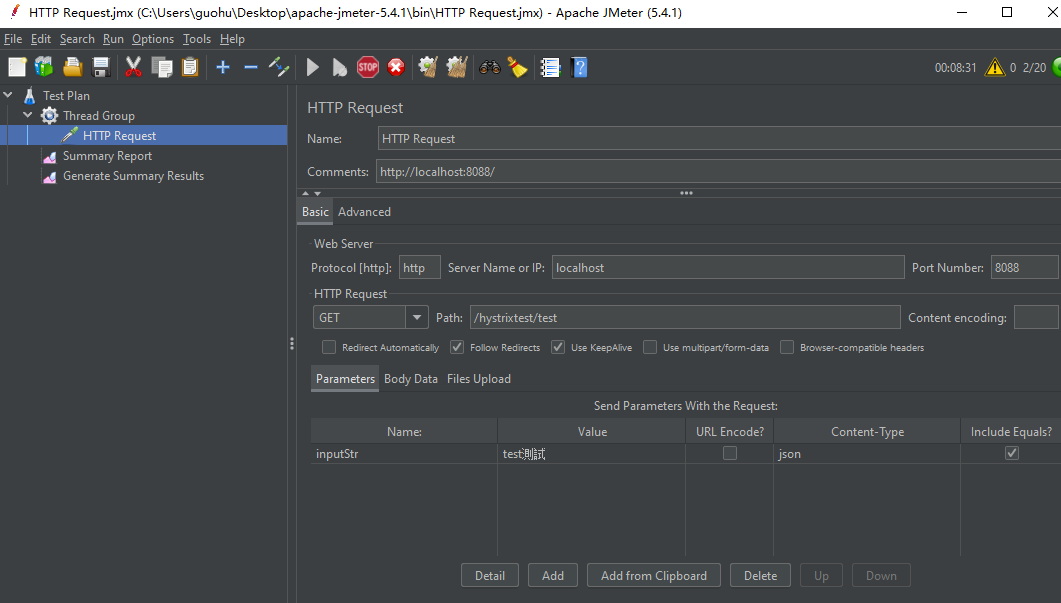Select the Basic tab
The width and height of the screenshot is (1061, 603).
(315, 212)
